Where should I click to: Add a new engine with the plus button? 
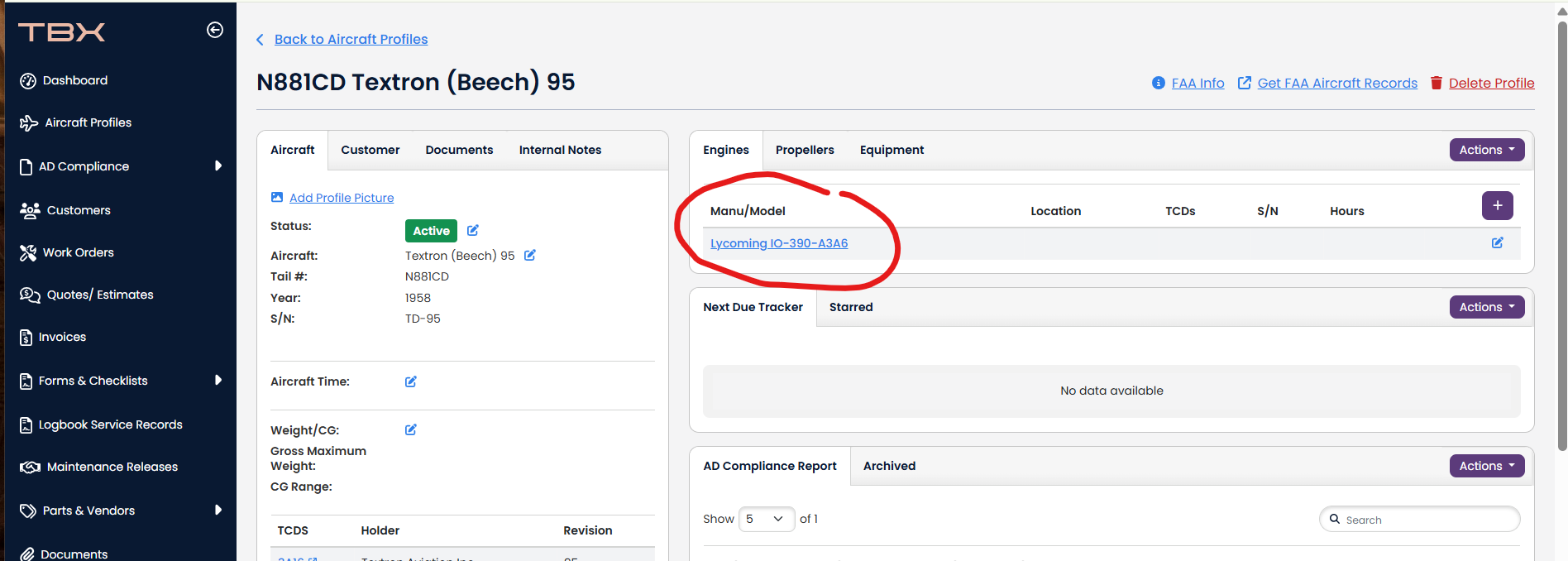[1498, 205]
